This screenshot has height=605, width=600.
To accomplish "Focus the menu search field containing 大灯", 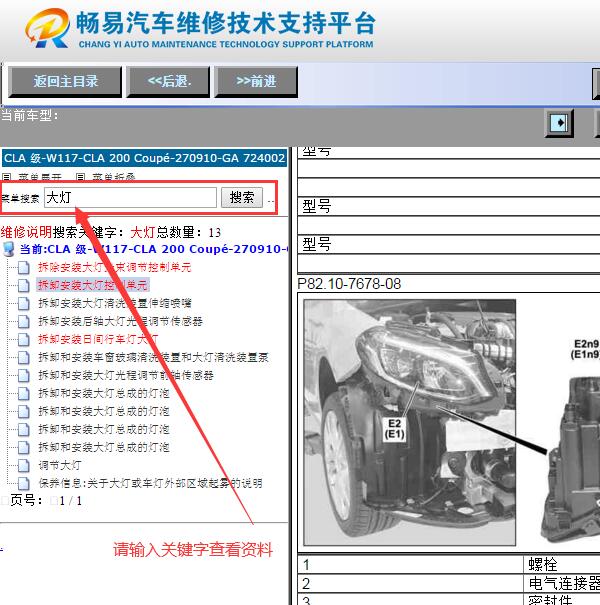I will (130, 197).
